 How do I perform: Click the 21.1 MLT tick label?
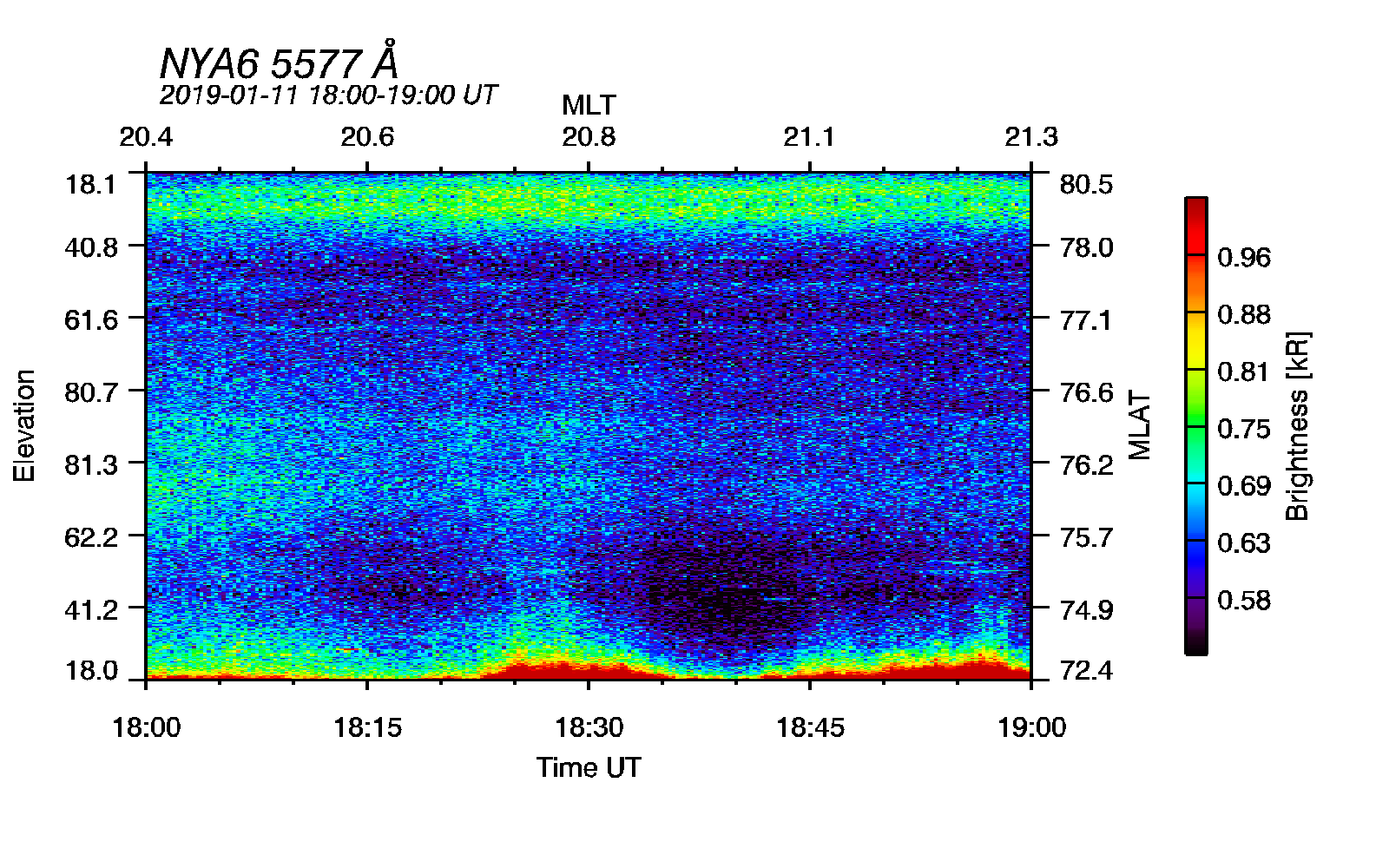810,137
